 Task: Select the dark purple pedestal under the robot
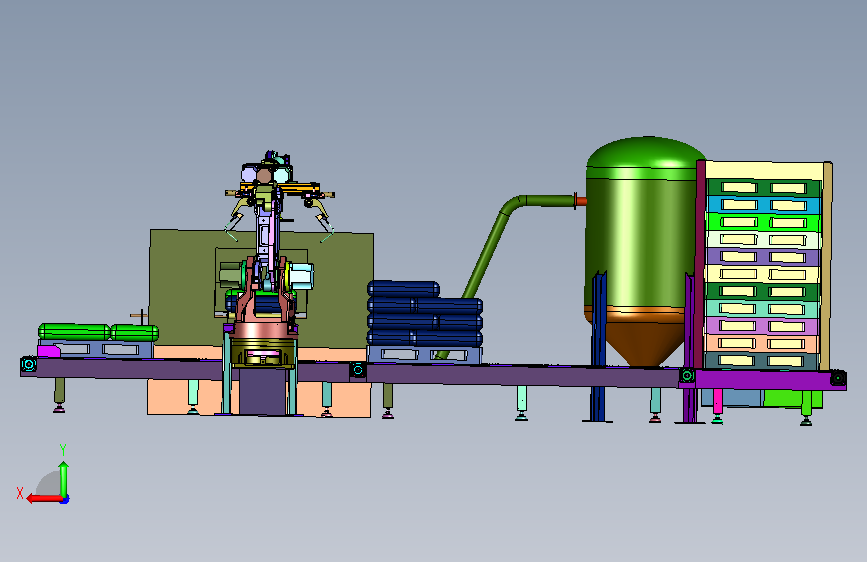click(262, 392)
